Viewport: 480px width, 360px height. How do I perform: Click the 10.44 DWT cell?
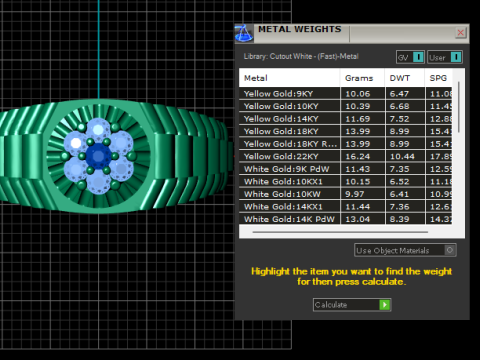pyautogui.click(x=405, y=156)
